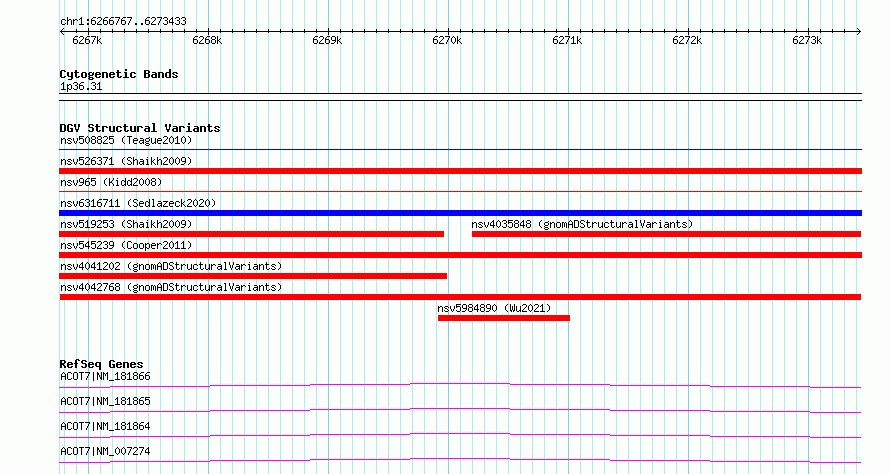This screenshot has width=890, height=474.
Task: Click the ACOT7|NM_007274 magenta gene track
Action: (460, 460)
